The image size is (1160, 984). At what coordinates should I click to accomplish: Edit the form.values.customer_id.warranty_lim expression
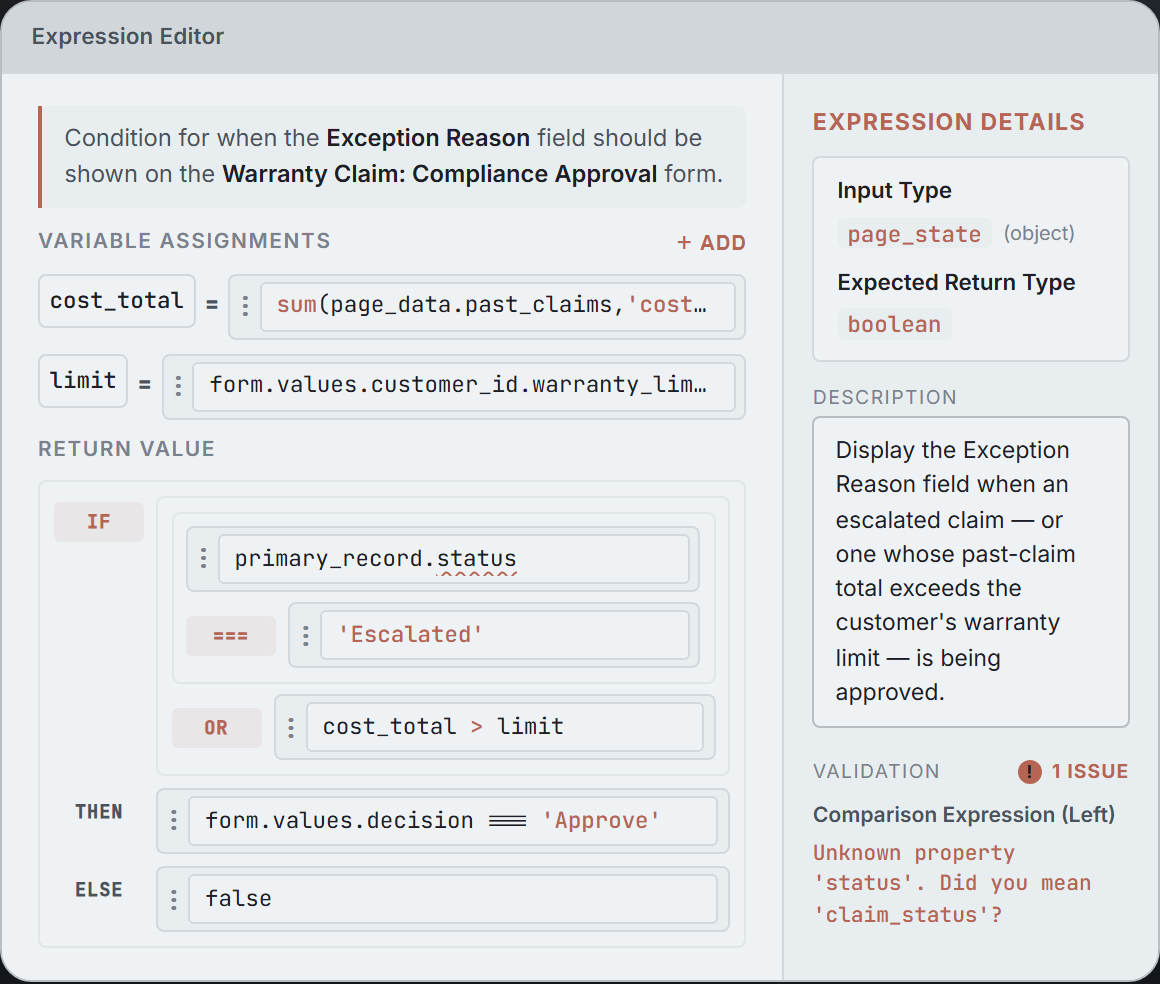464,385
